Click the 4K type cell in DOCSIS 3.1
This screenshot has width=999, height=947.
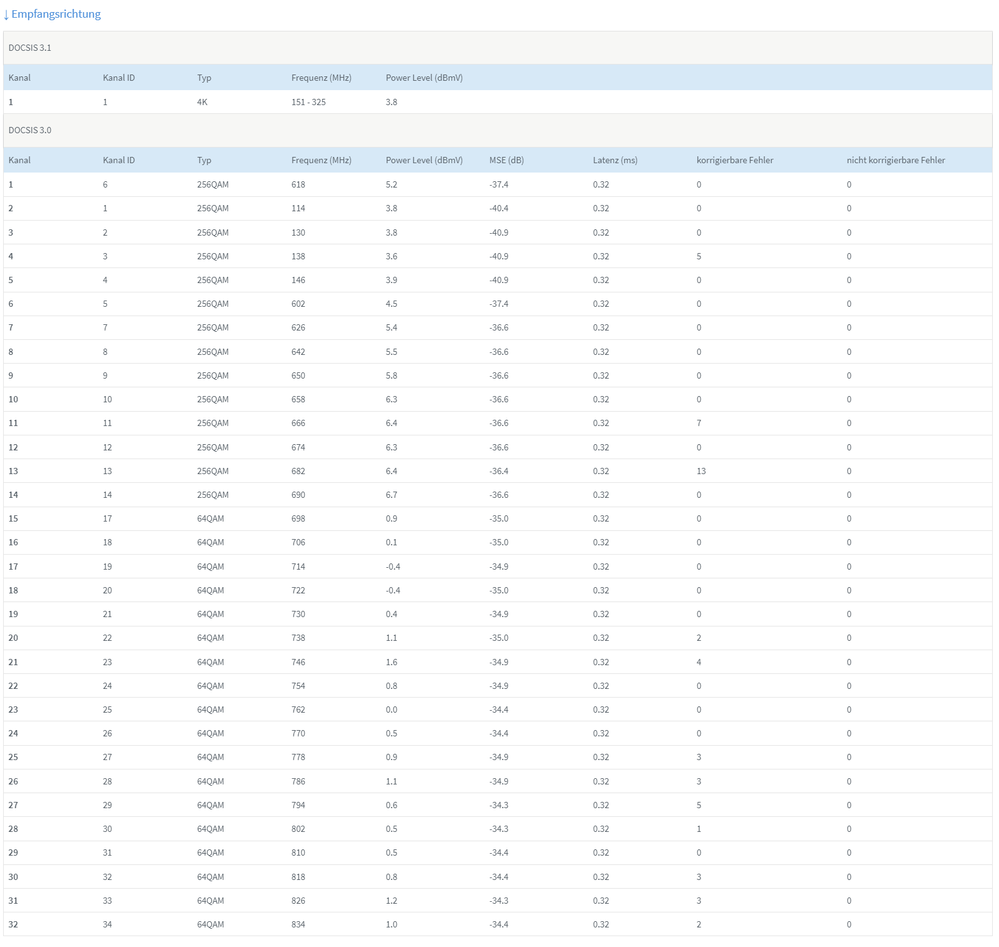(x=202, y=102)
